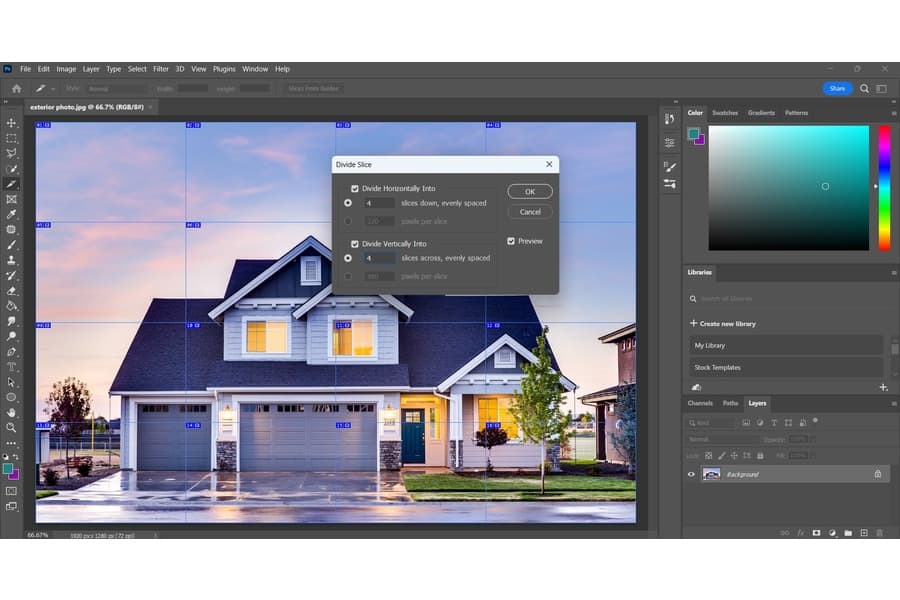Open the Brushes panel icon
900x600 pixels.
(669, 167)
